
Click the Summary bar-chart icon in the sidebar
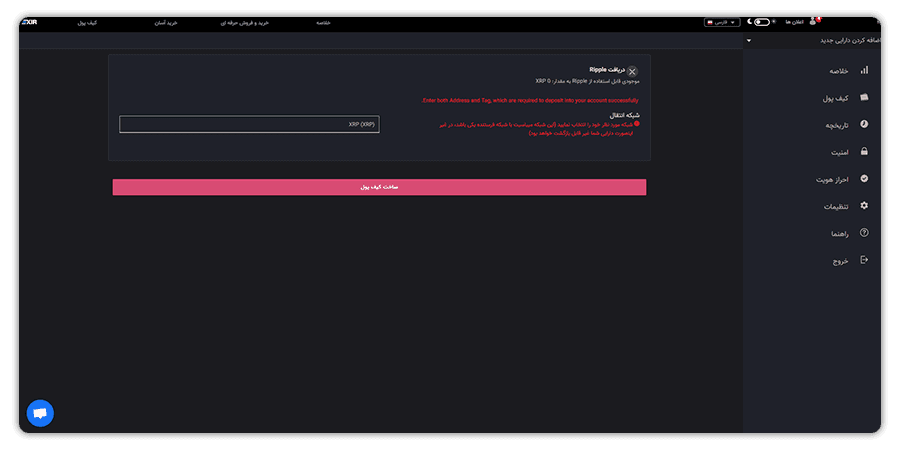coord(864,70)
